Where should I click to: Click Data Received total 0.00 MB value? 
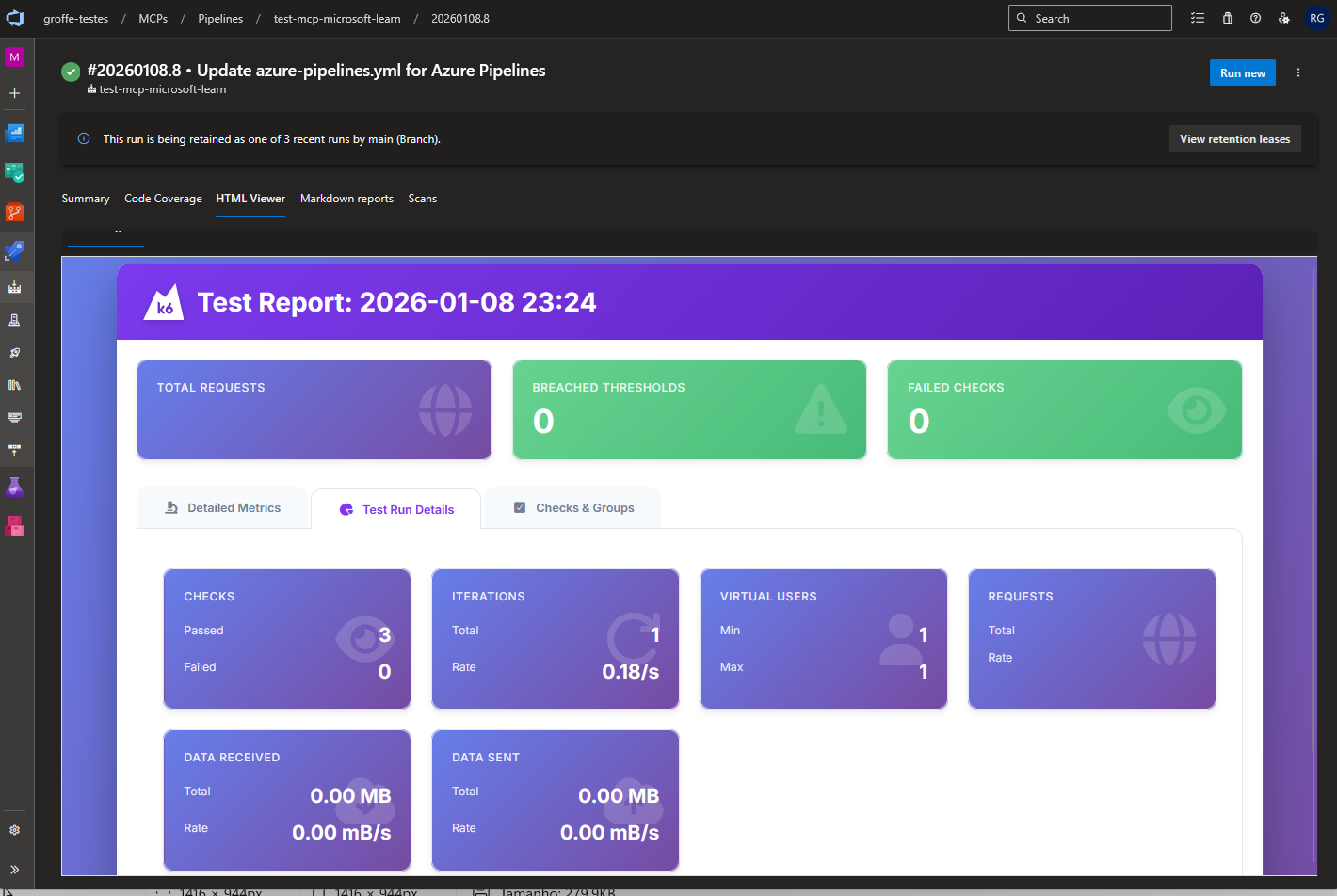[350, 796]
